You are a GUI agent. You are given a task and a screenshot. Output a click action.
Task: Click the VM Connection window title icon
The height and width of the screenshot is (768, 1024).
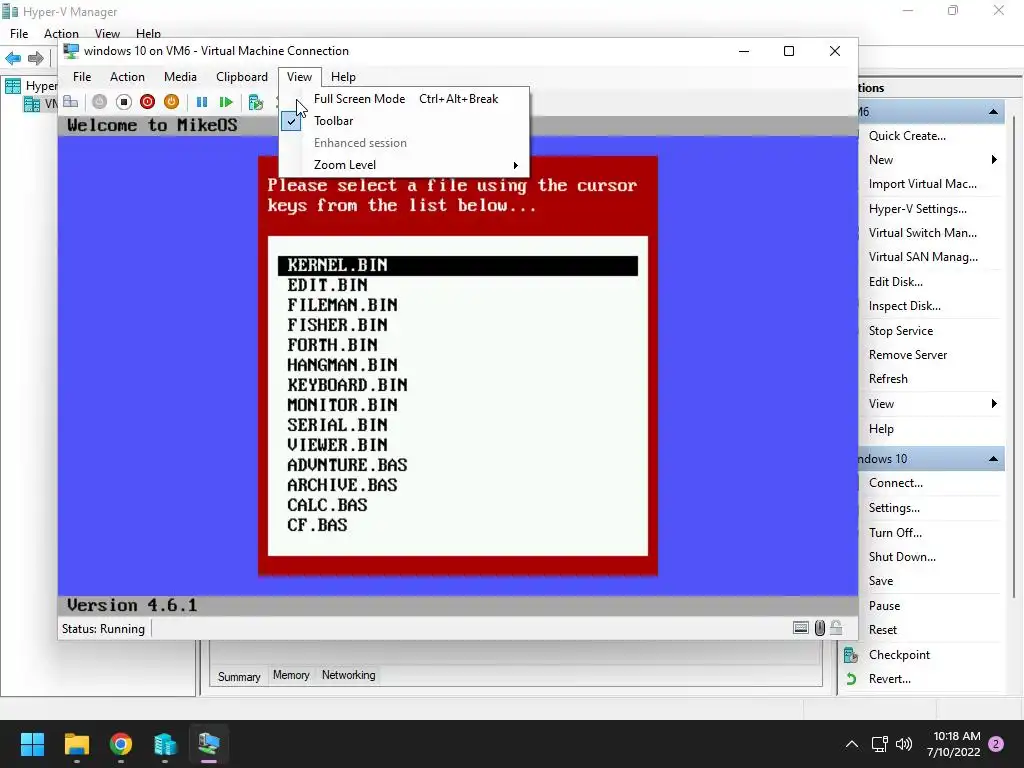(71, 51)
